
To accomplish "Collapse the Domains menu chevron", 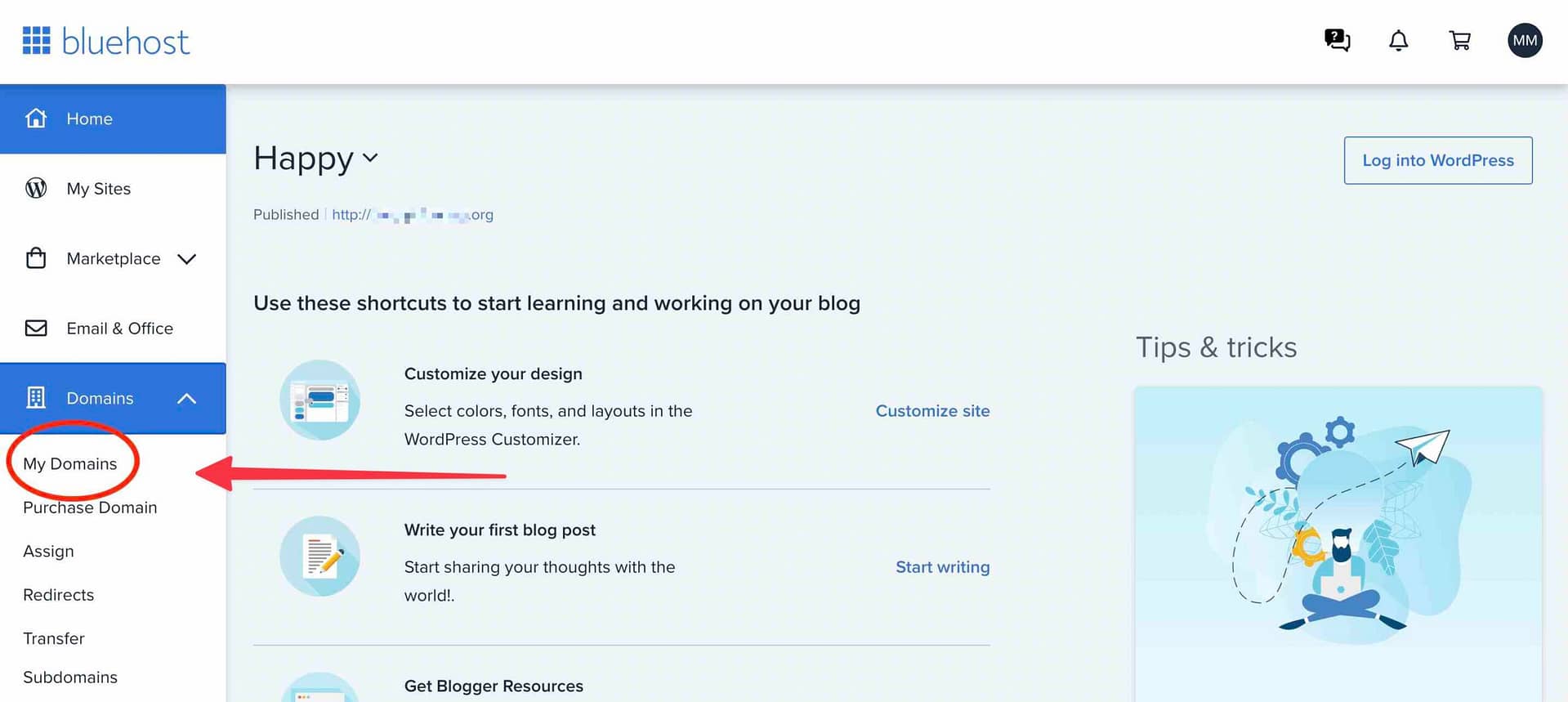I will pos(187,398).
